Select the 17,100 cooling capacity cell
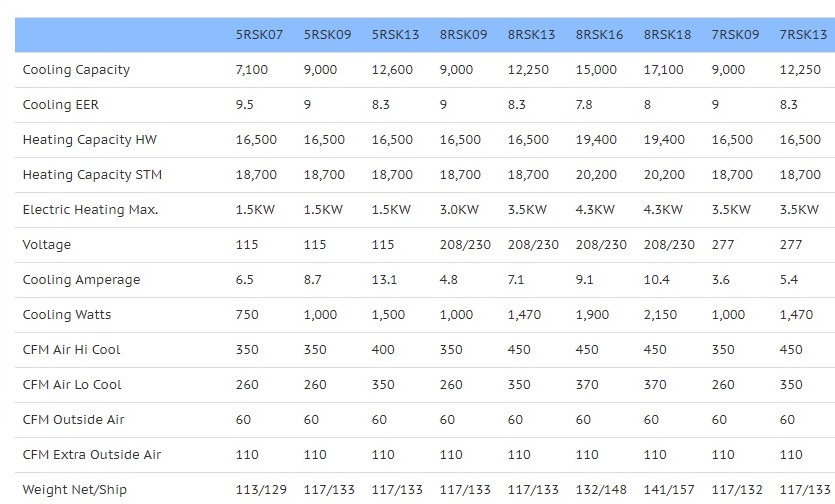The height and width of the screenshot is (504, 835). point(664,70)
